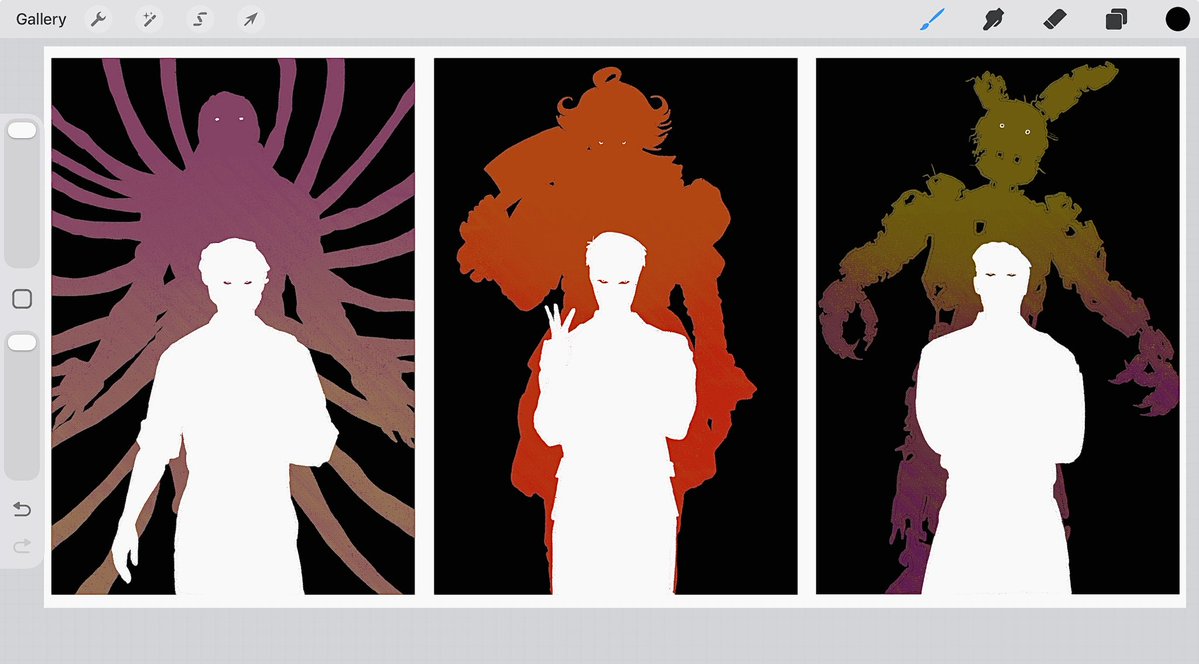Open the Actions wrench menu
1199x664 pixels.
click(99, 19)
